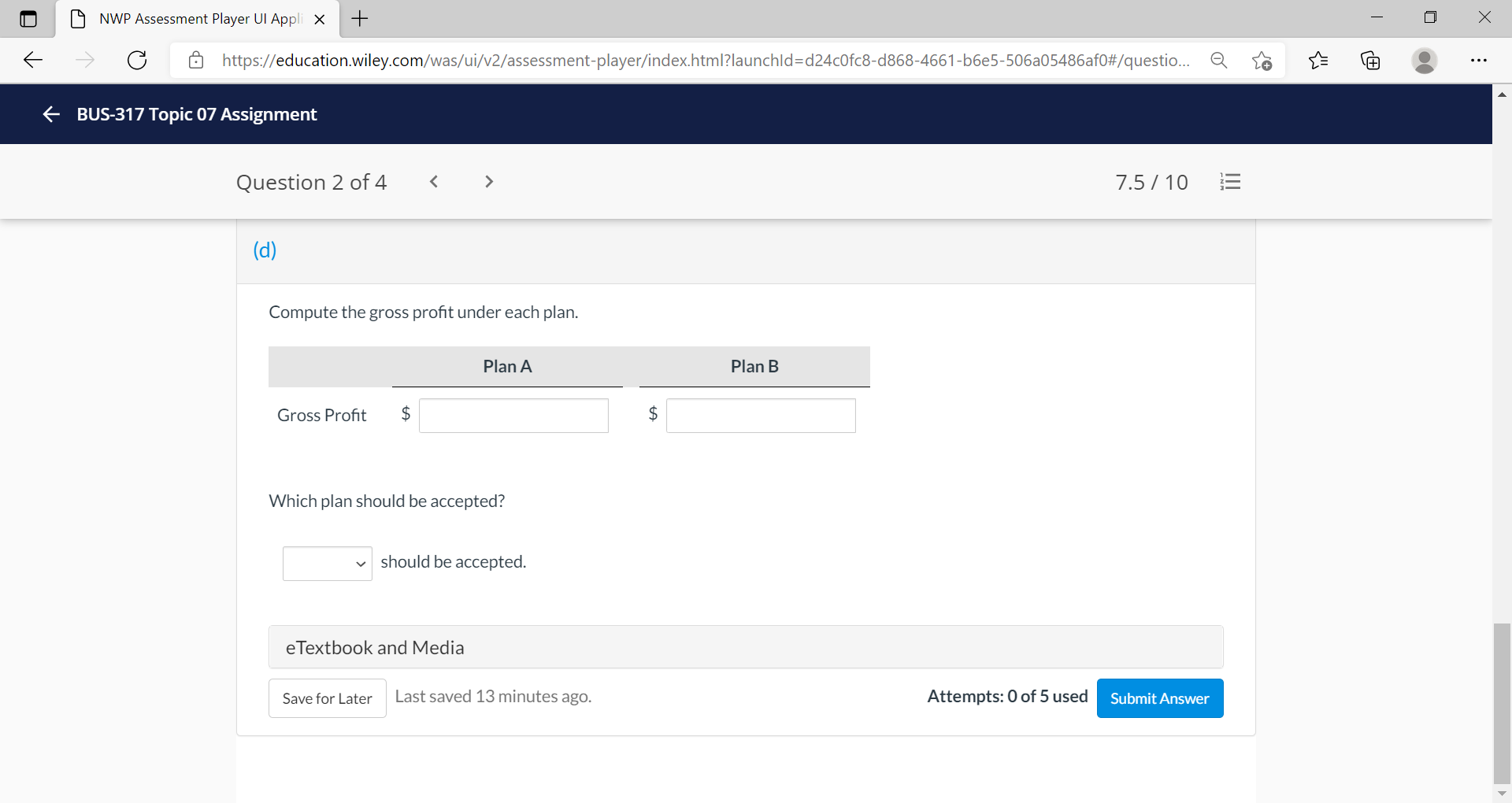Open browser Collections
The height and width of the screenshot is (803, 1512).
tap(1370, 60)
